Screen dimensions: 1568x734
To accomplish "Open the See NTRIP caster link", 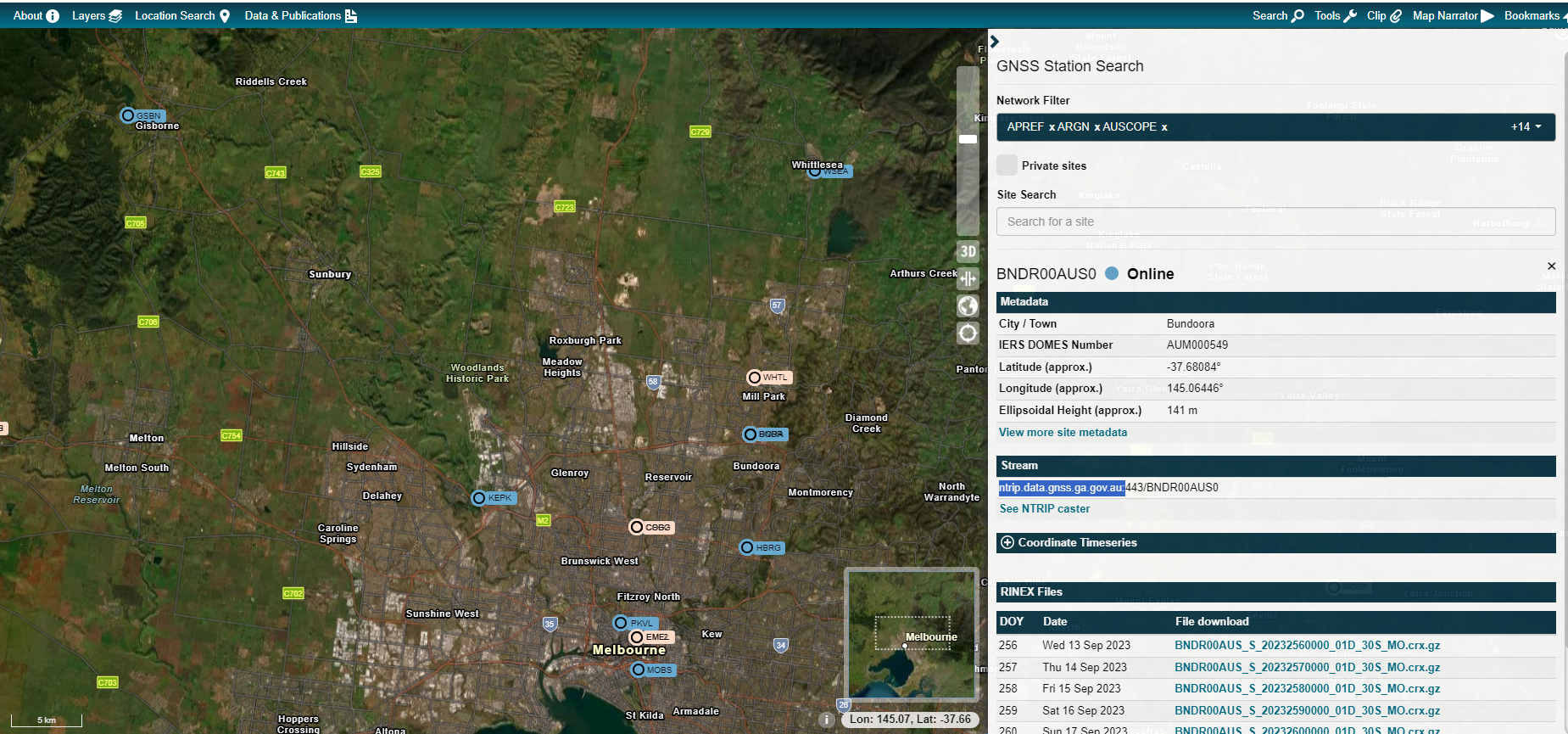I will (1045, 508).
